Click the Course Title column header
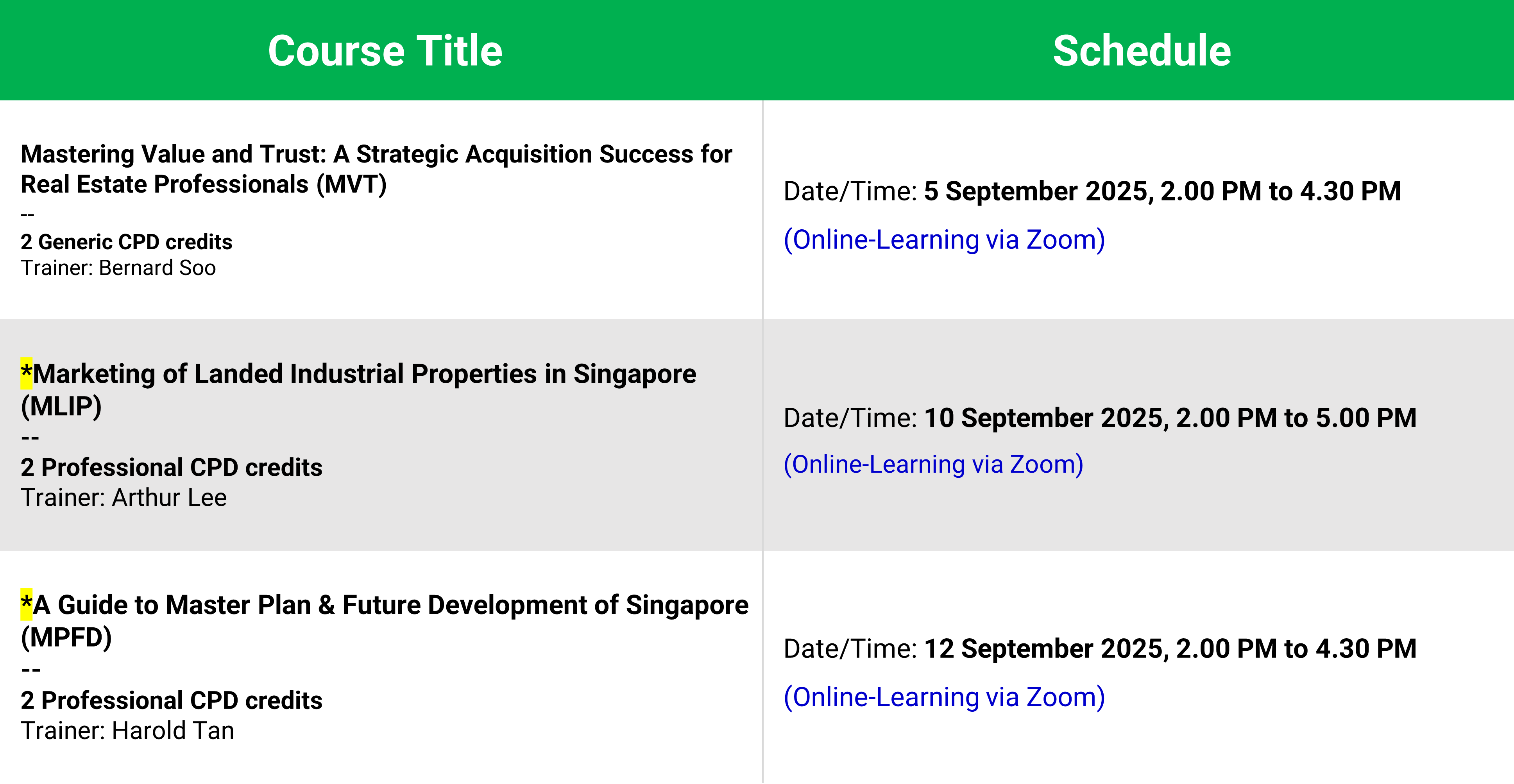This screenshot has width=1514, height=784. tap(385, 51)
